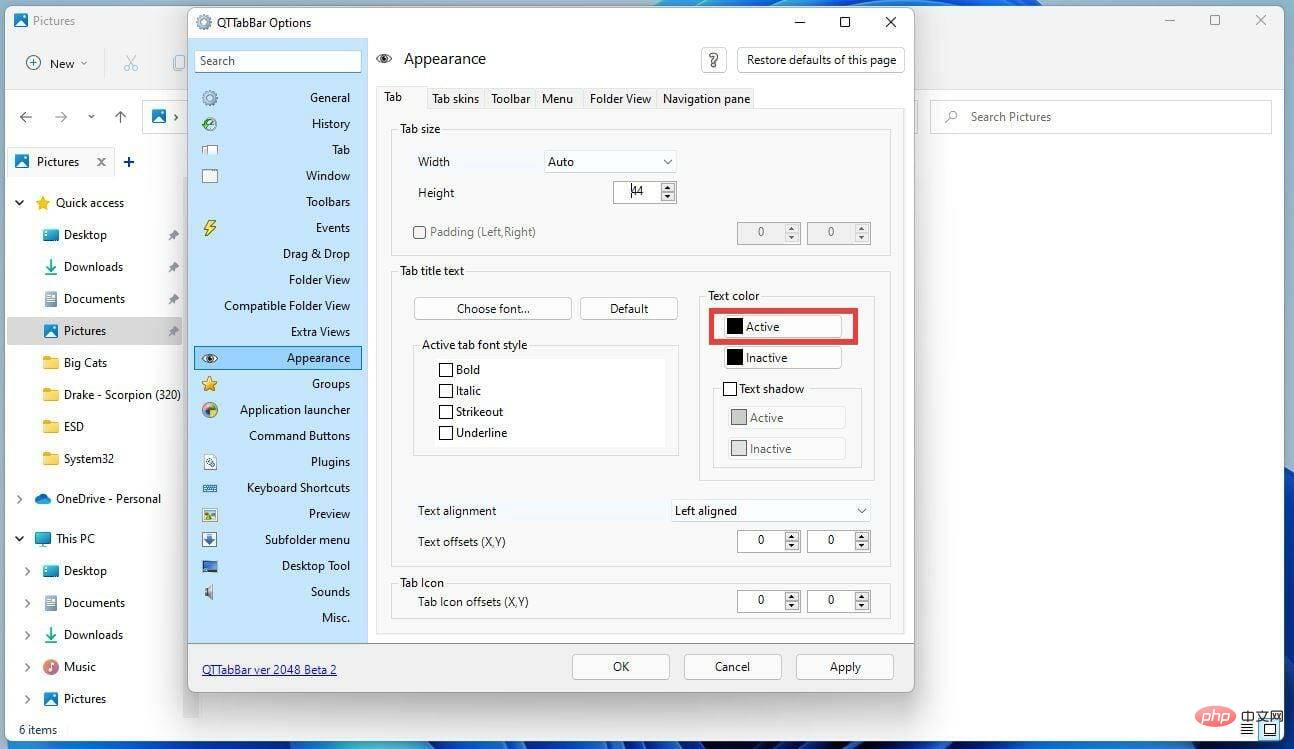Open the New dropdown in Explorer

[x=57, y=63]
